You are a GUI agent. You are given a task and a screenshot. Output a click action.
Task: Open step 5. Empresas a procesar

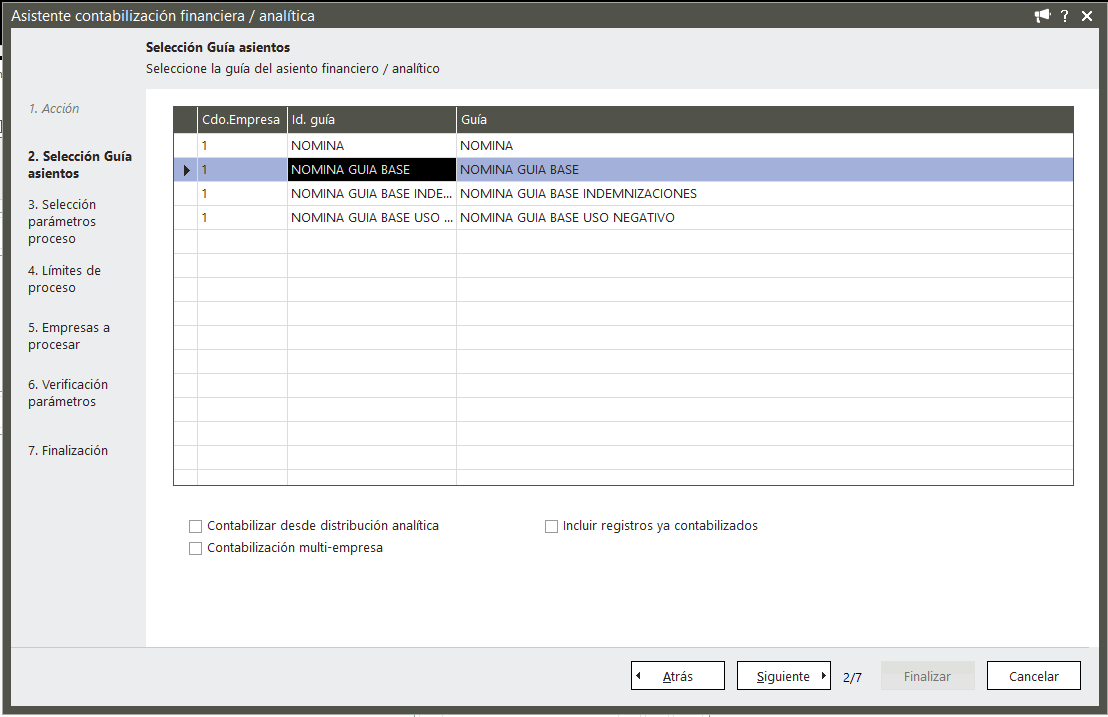point(69,336)
